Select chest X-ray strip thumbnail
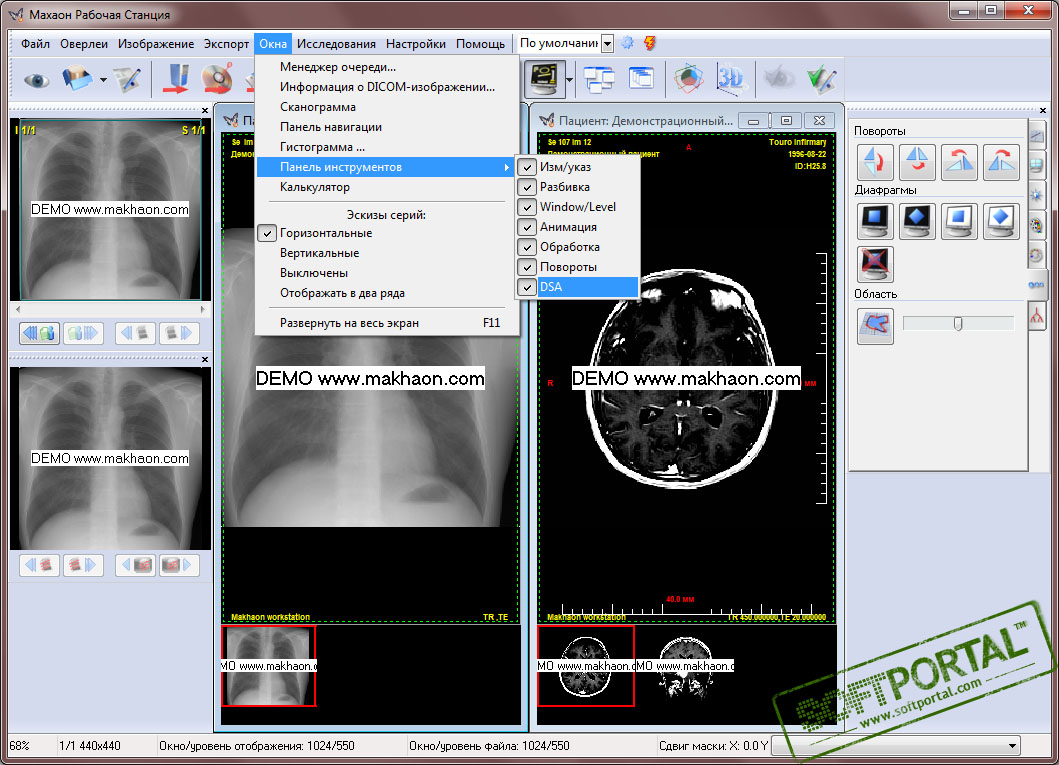Viewport: 1059px width, 765px height. 268,666
